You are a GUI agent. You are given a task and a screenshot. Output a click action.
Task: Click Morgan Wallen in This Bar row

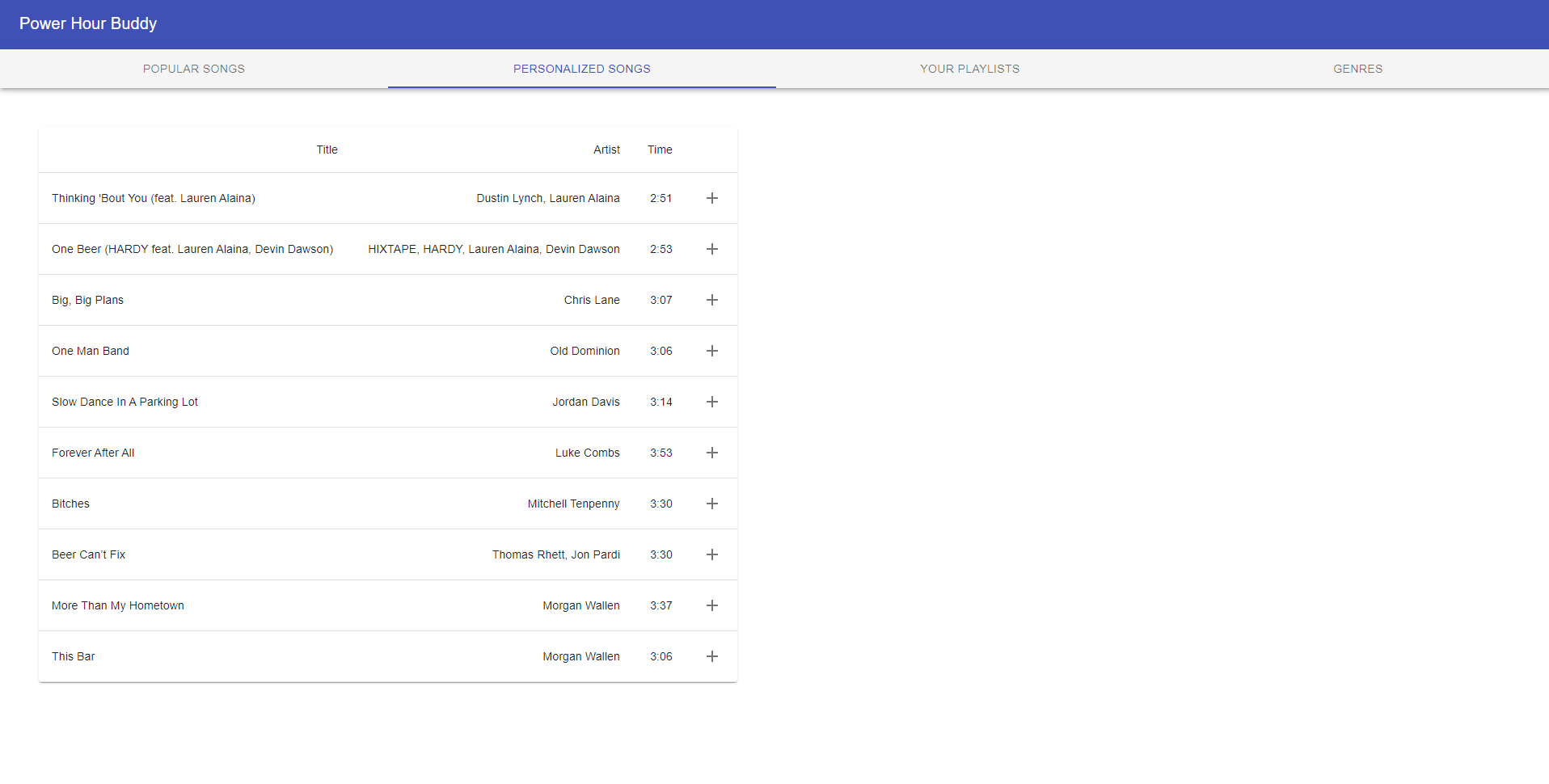(x=581, y=656)
